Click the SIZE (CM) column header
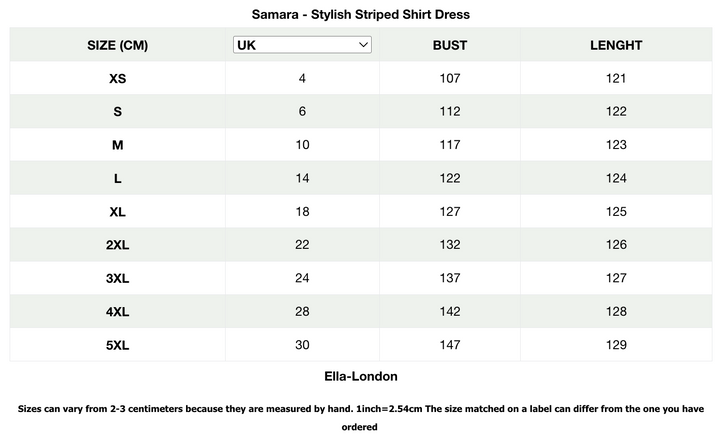Image resolution: width=720 pixels, height=448 pixels. click(x=118, y=45)
